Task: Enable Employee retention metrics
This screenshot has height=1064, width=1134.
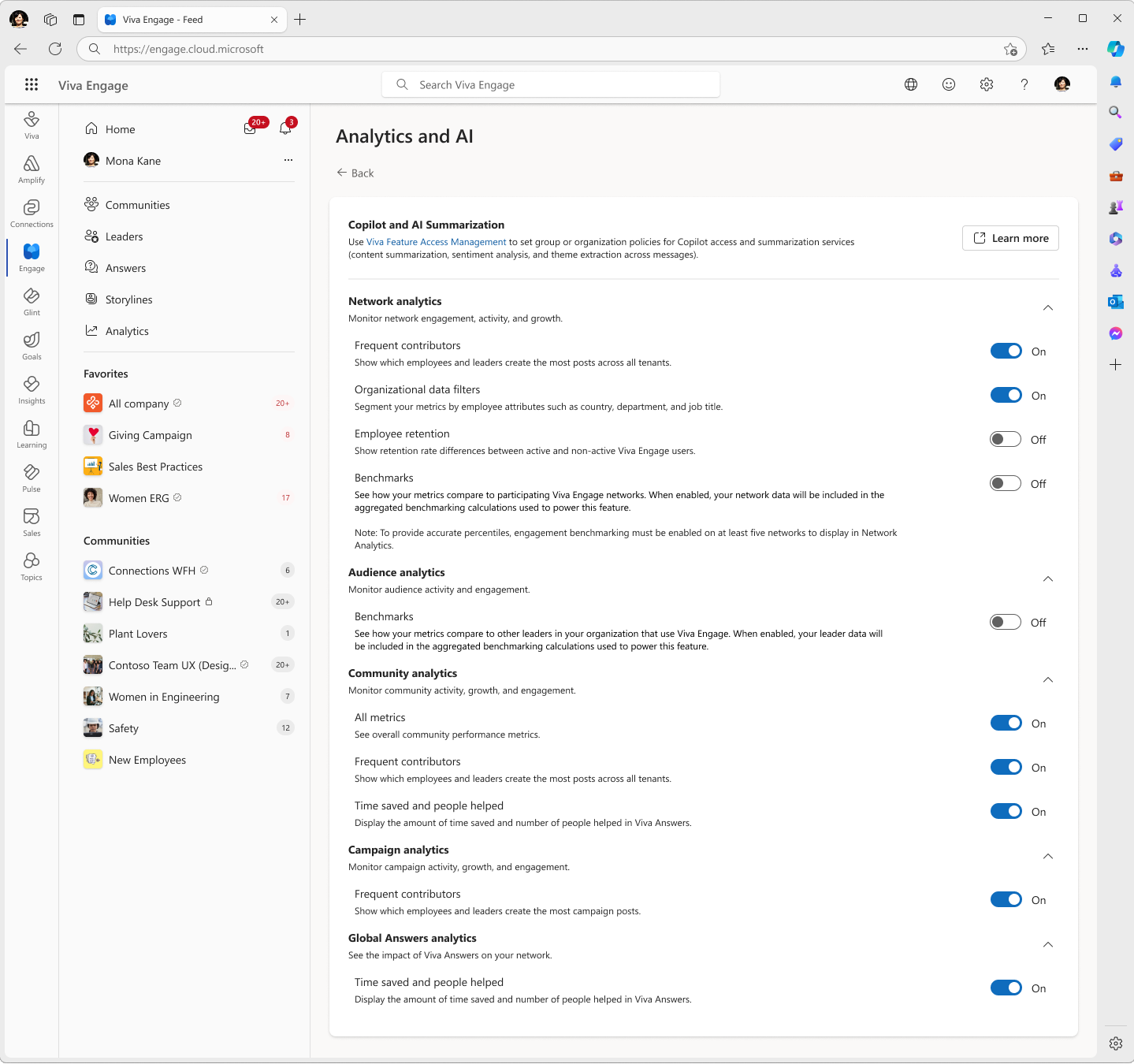Action: [1006, 439]
